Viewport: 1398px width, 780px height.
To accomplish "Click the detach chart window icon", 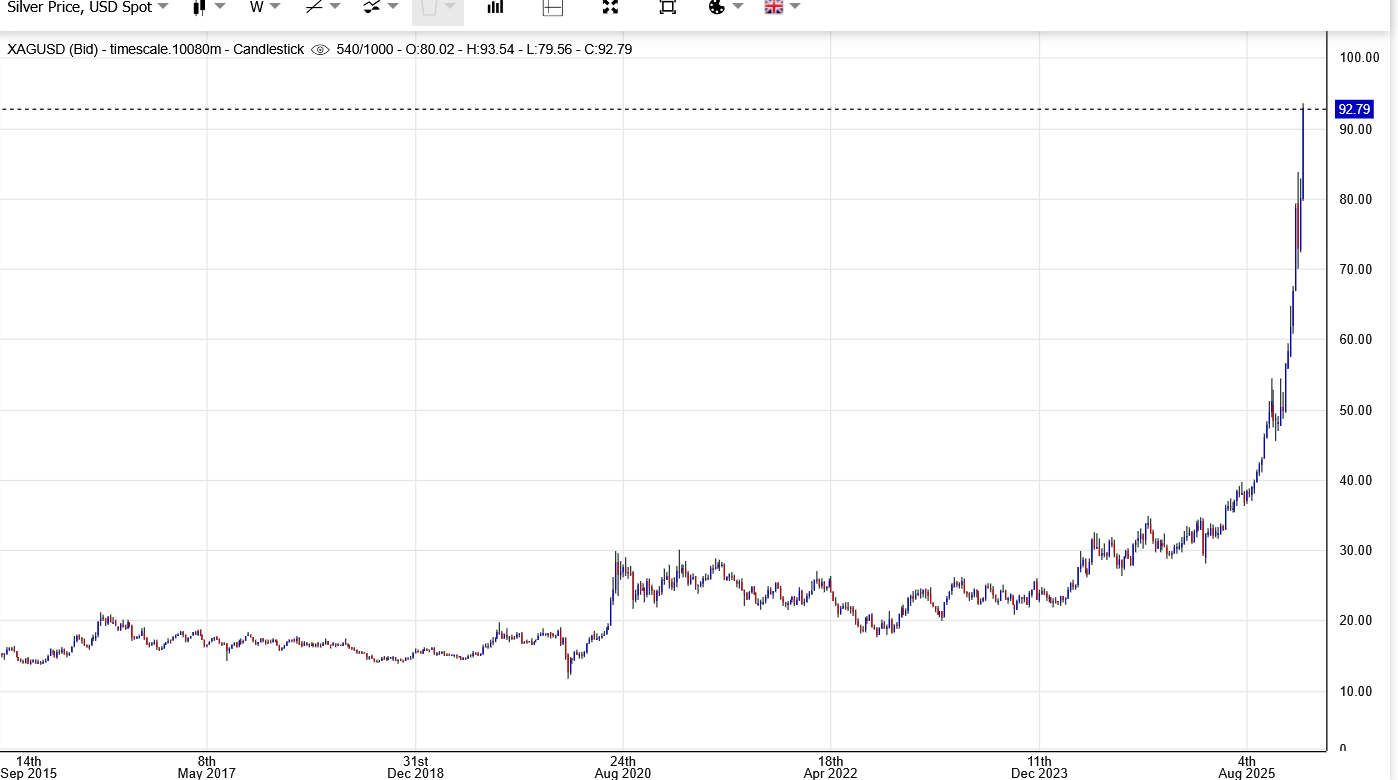I will coord(668,7).
